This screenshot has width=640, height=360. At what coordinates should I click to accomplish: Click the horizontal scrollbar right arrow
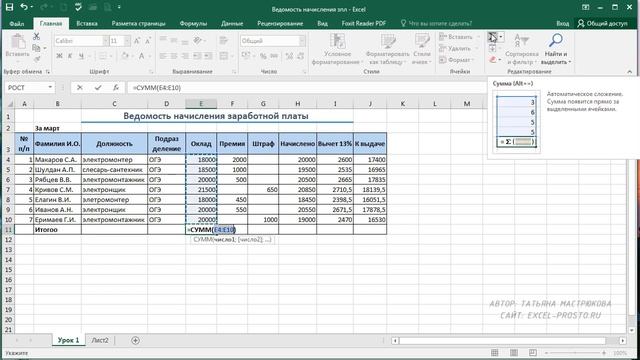pos(622,340)
